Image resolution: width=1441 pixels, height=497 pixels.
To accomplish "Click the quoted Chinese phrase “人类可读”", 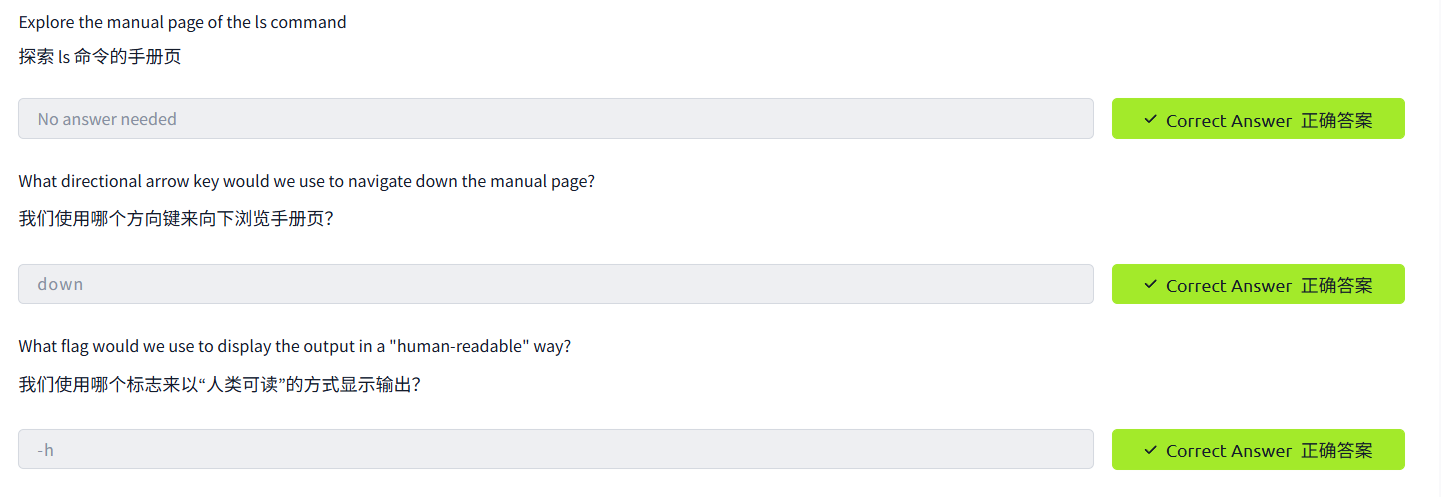I will (232, 383).
